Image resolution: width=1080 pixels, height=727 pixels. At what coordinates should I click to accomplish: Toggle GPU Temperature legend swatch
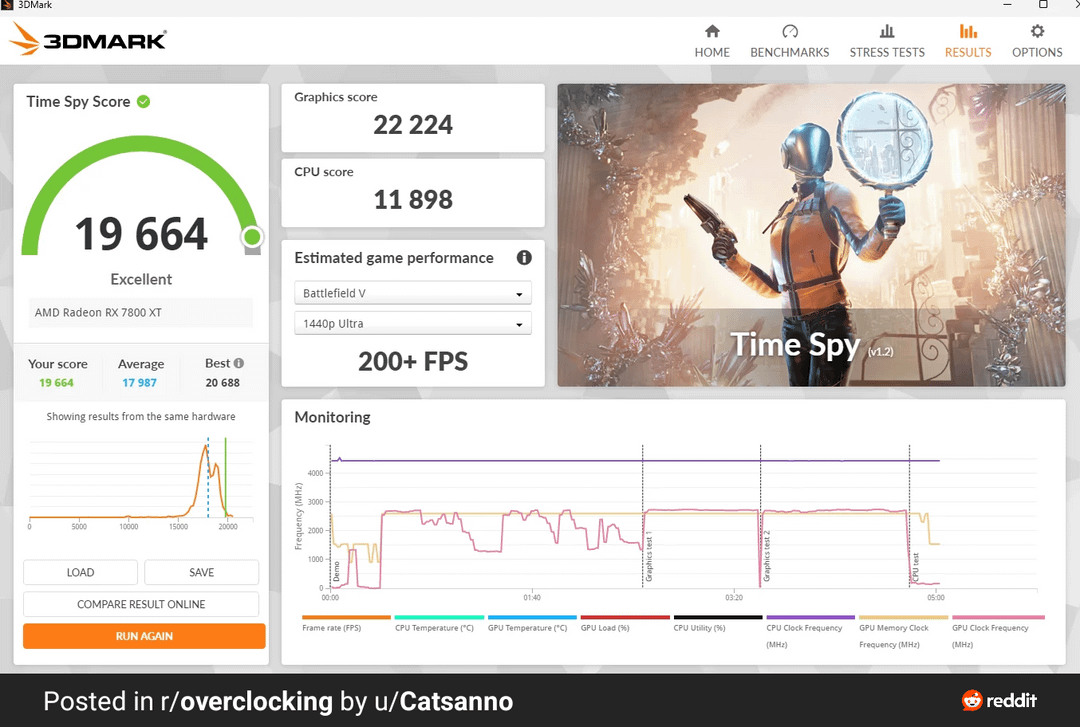pos(532,617)
